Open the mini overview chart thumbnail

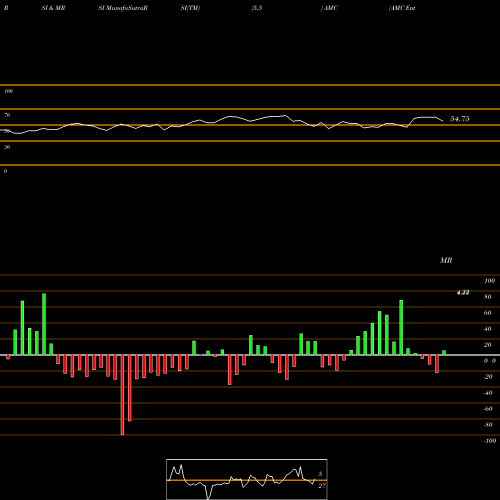click(247, 479)
